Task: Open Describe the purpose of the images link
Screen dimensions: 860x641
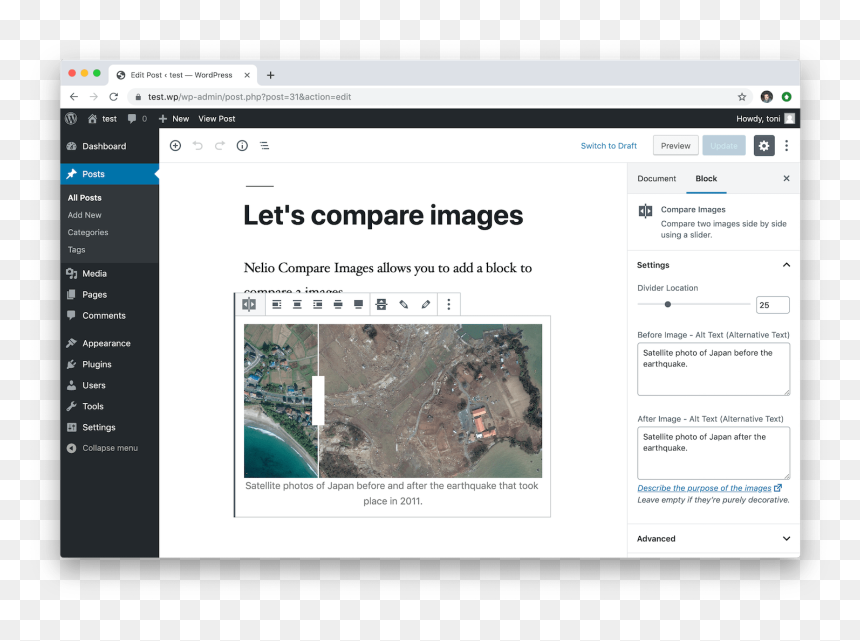Action: (709, 488)
